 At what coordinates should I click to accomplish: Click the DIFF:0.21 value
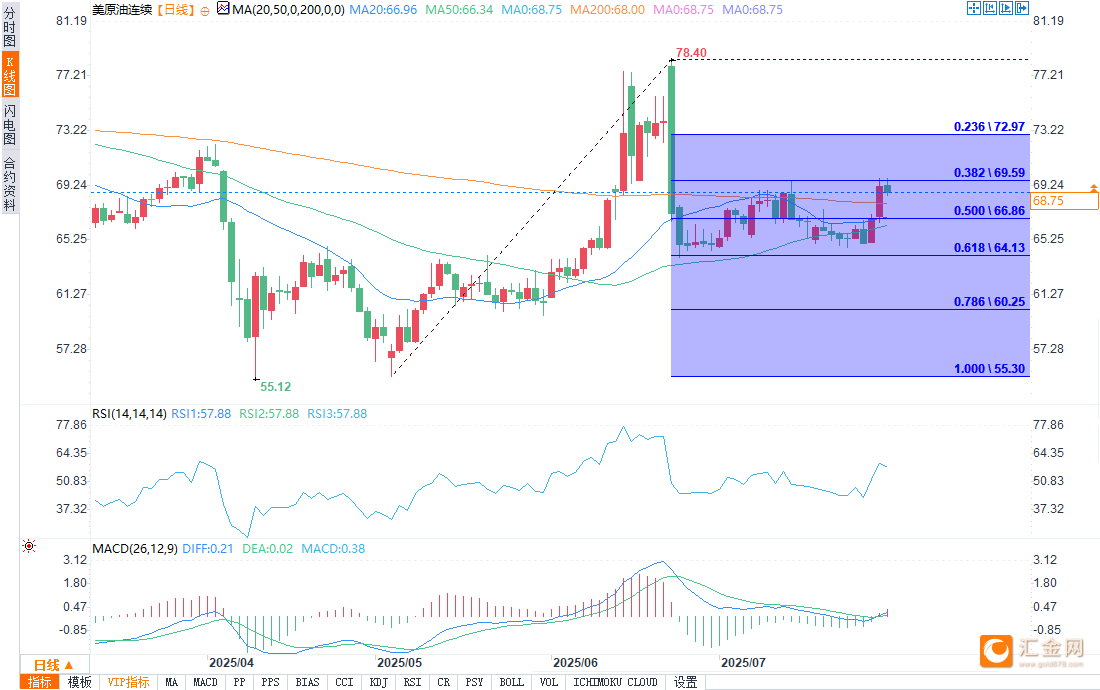(x=208, y=548)
